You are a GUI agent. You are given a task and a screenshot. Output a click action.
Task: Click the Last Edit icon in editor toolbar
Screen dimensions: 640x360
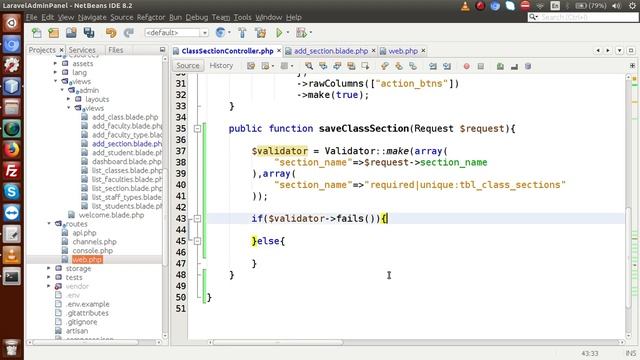(251, 66)
